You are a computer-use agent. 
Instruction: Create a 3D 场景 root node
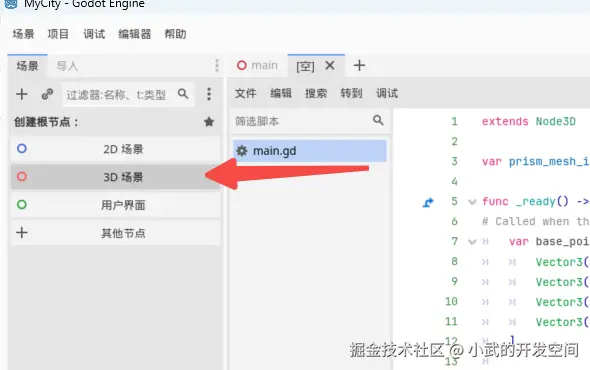click(x=116, y=177)
